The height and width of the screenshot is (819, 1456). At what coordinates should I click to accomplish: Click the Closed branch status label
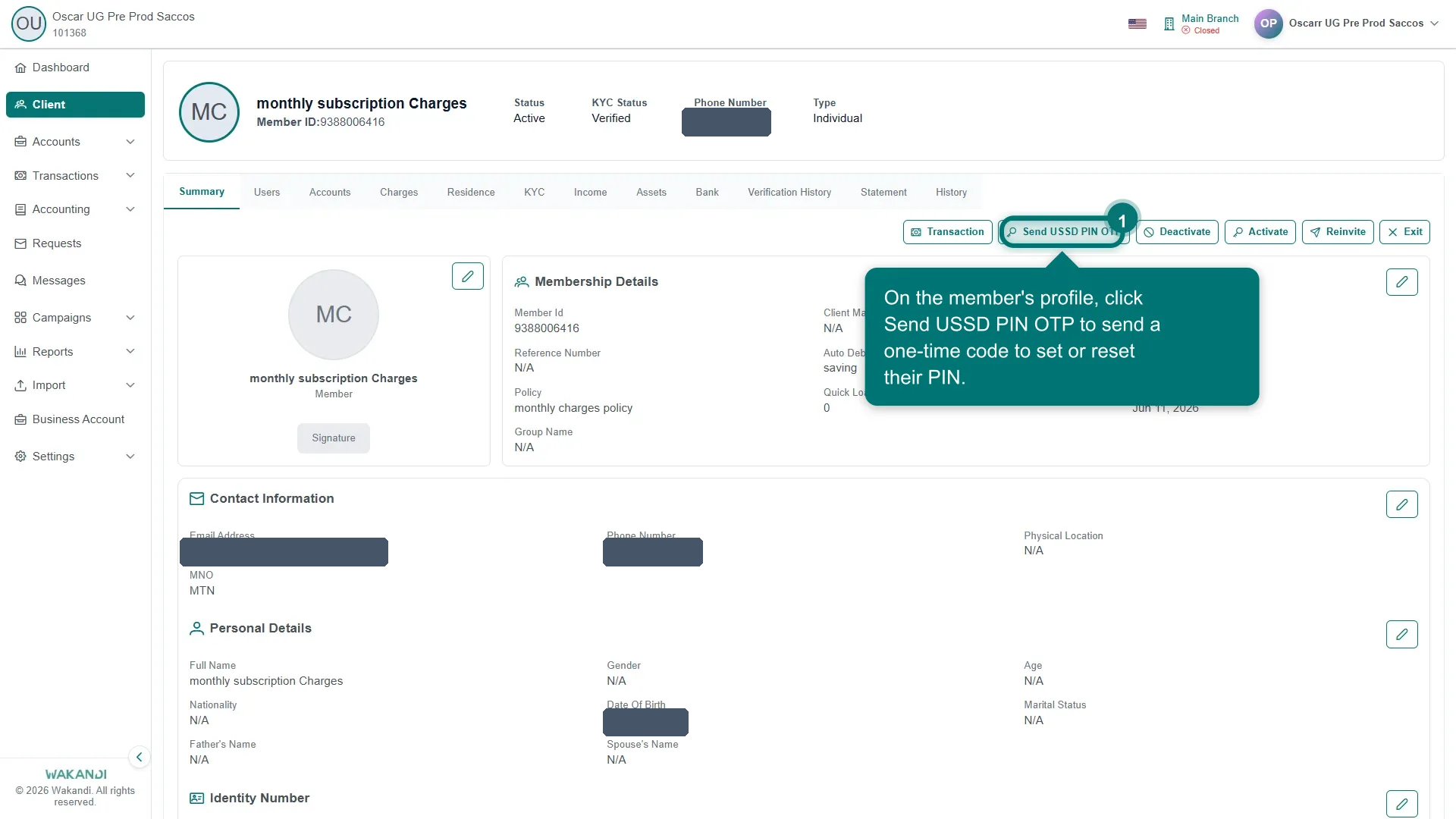(1207, 31)
